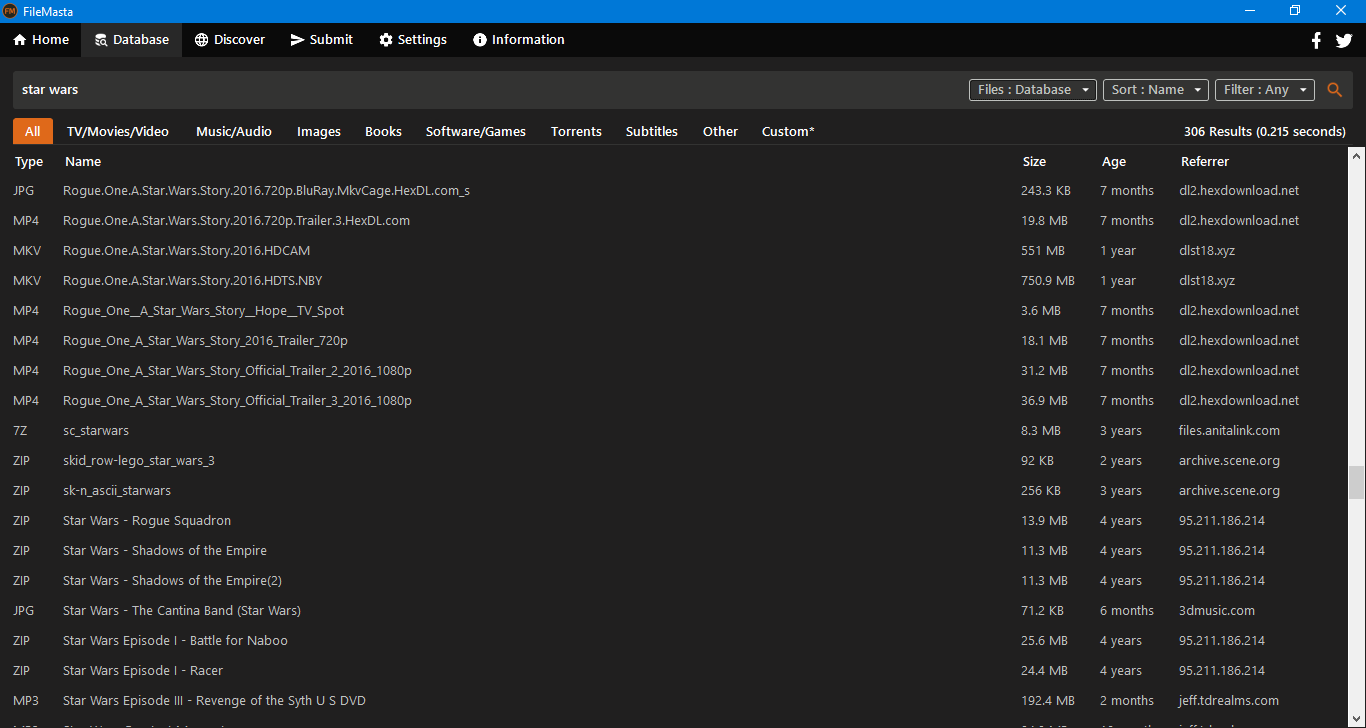The height and width of the screenshot is (728, 1366).
Task: Select Official_Trailer_3_2016_1080p file row
Action: click(x=674, y=401)
